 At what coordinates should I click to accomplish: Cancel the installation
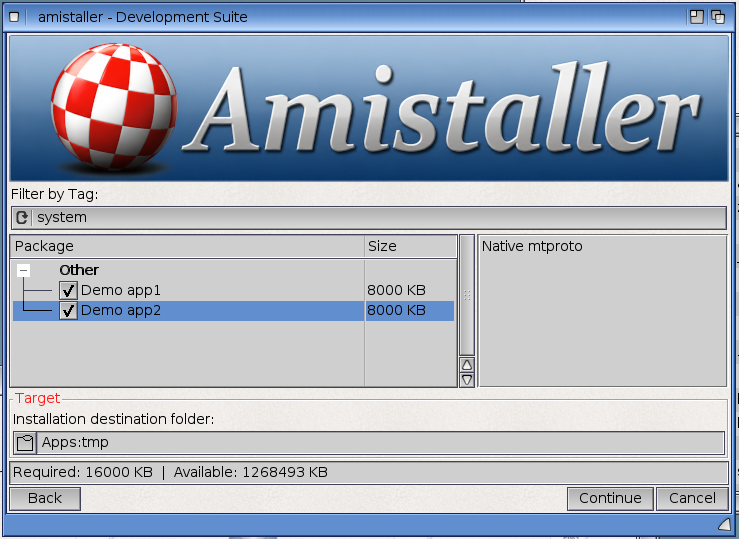[692, 498]
